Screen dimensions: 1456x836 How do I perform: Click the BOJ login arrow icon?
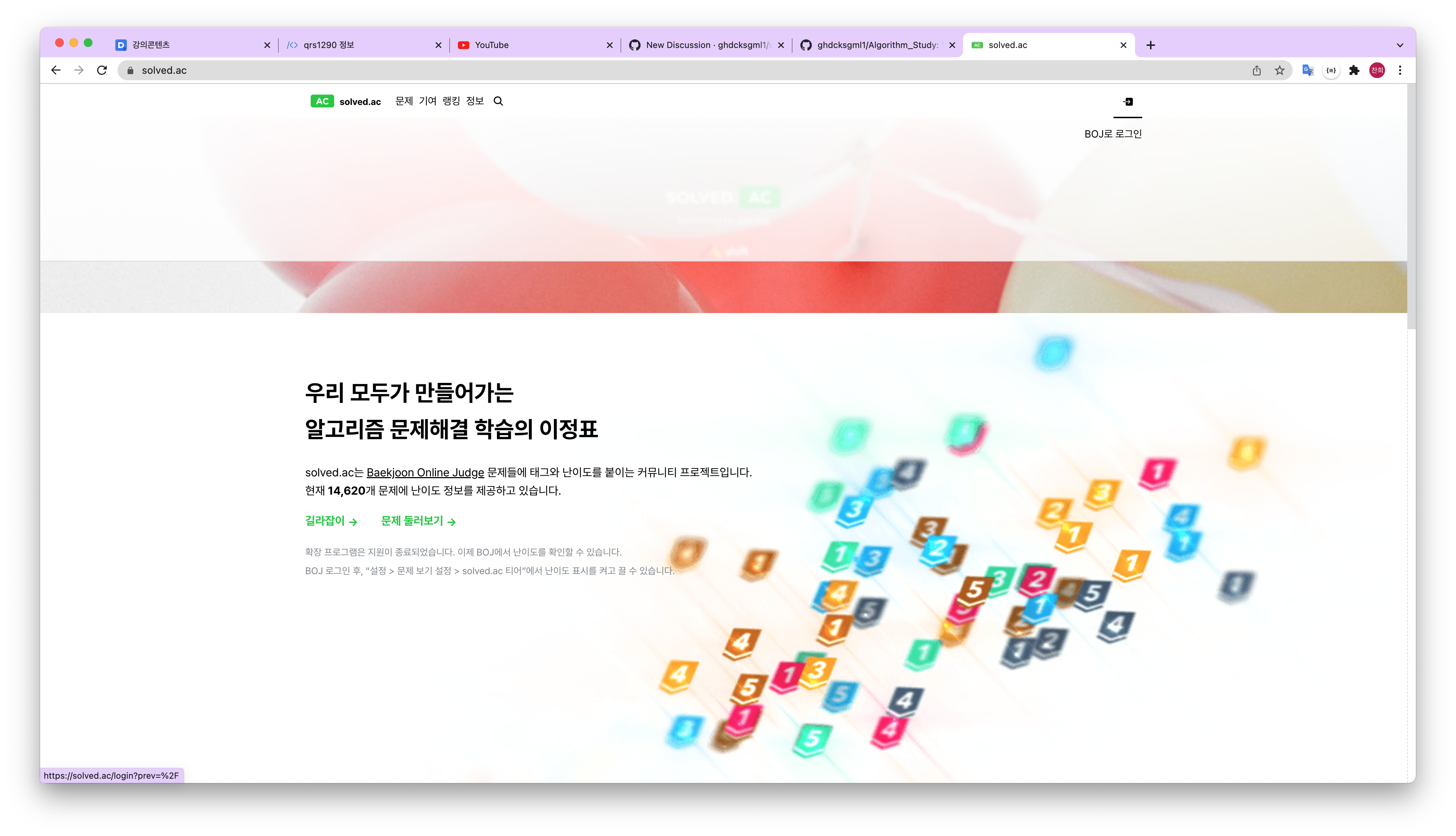1127,102
